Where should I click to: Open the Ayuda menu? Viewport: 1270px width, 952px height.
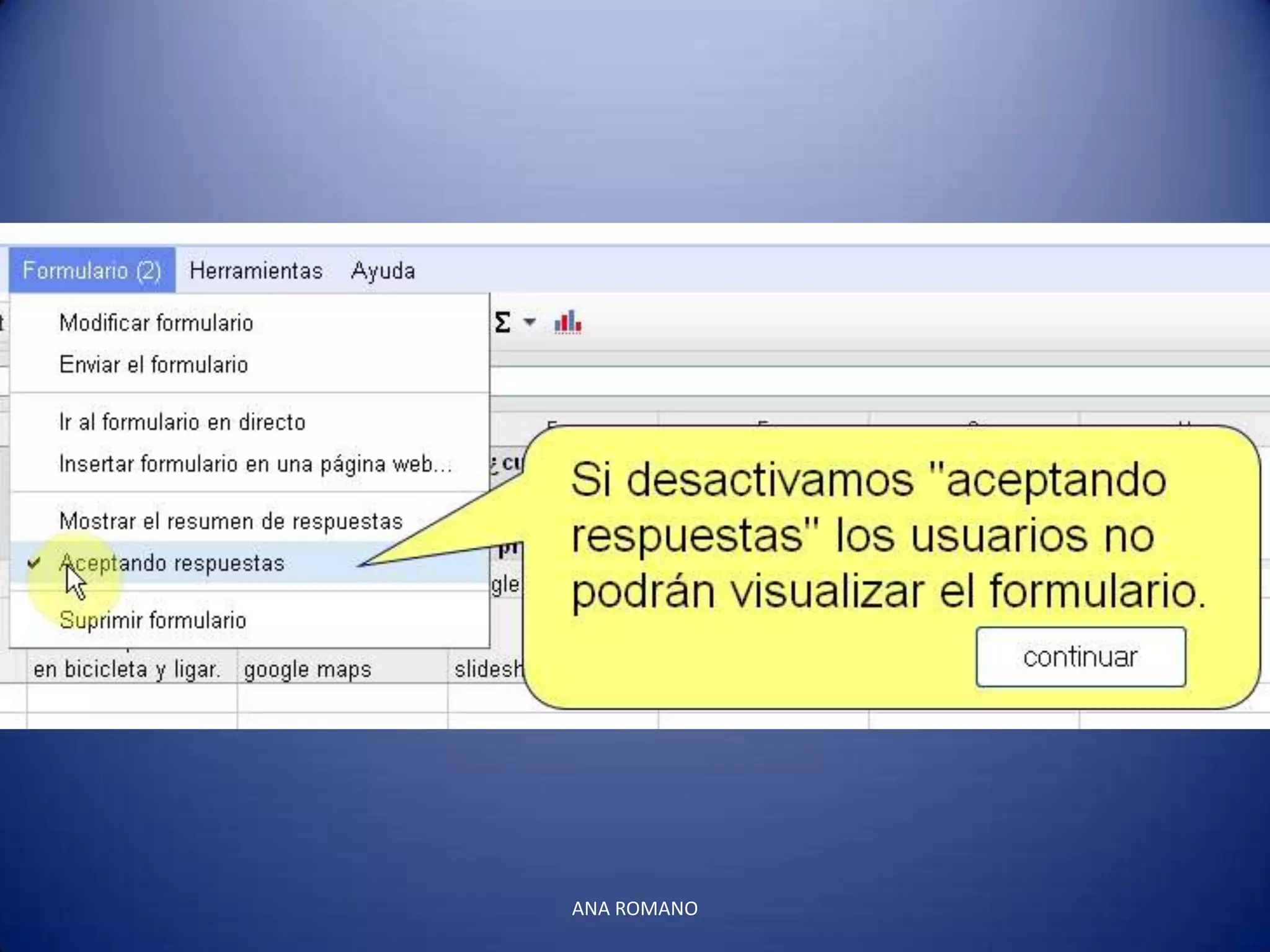383,271
